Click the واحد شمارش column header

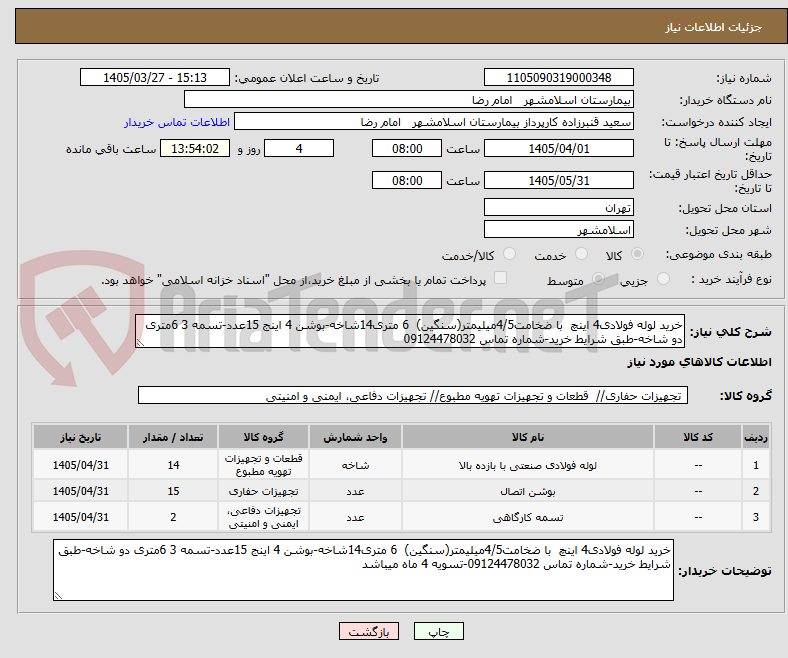pyautogui.click(x=355, y=437)
